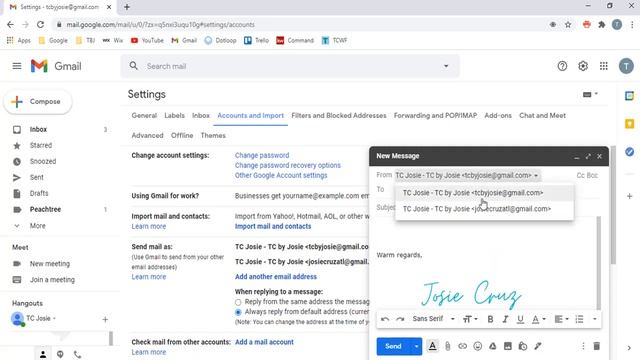640x360 pixels.
Task: Open the Peachtree label in sidebar
Action: (x=45, y=209)
